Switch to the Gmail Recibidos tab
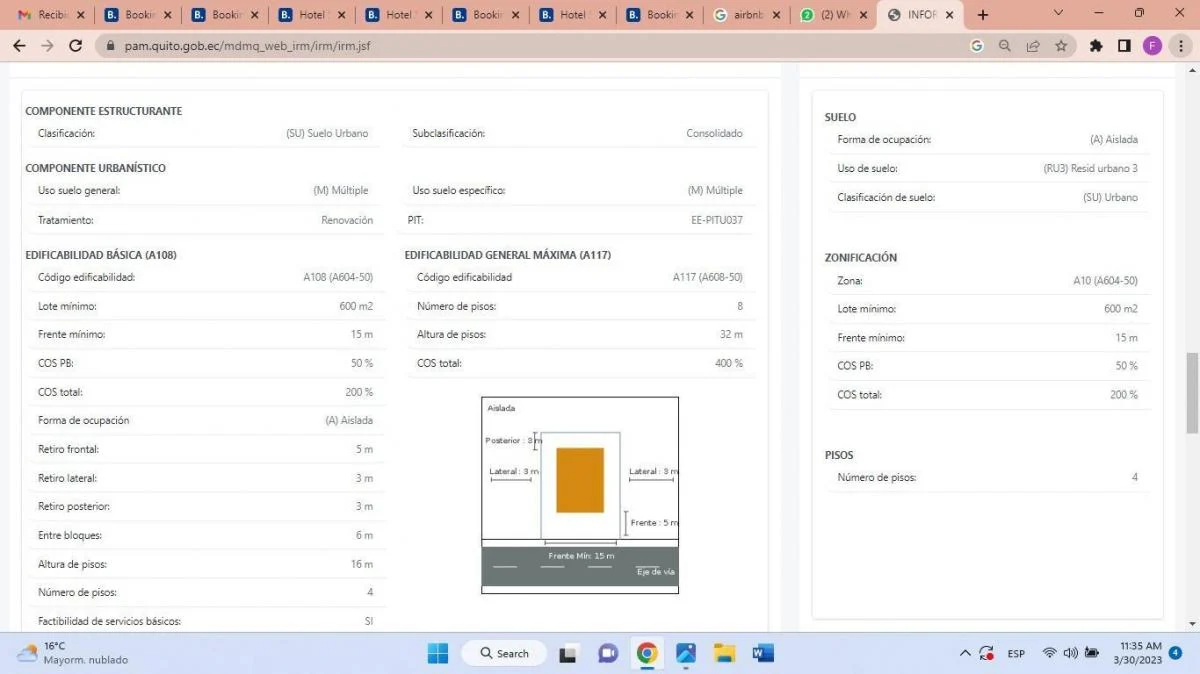This screenshot has width=1200, height=674. (50, 15)
